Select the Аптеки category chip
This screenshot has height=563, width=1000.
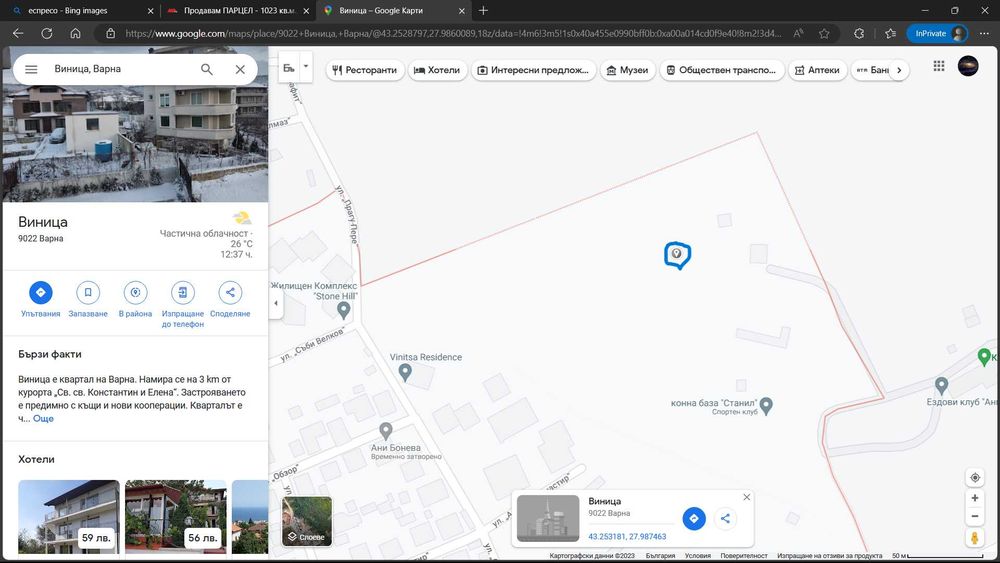(x=817, y=70)
